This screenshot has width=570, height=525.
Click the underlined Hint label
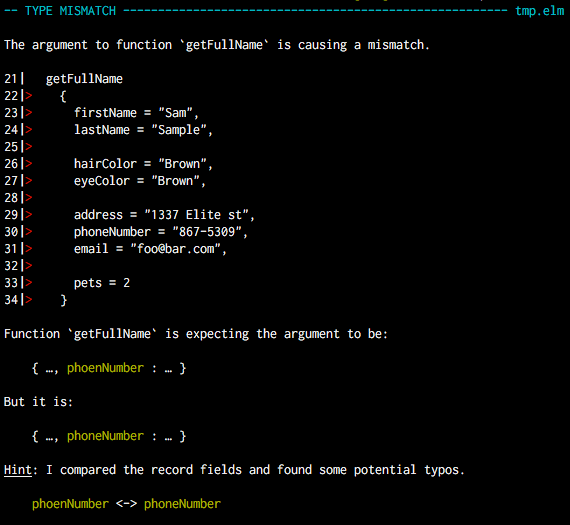click(18, 470)
